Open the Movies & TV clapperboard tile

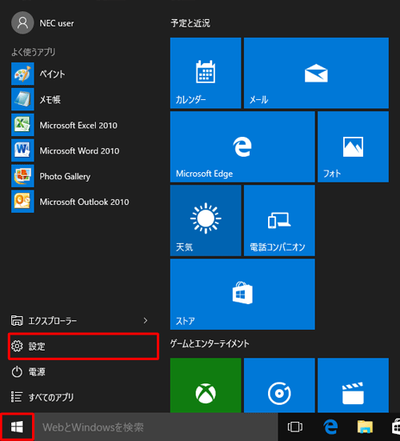tap(353, 385)
